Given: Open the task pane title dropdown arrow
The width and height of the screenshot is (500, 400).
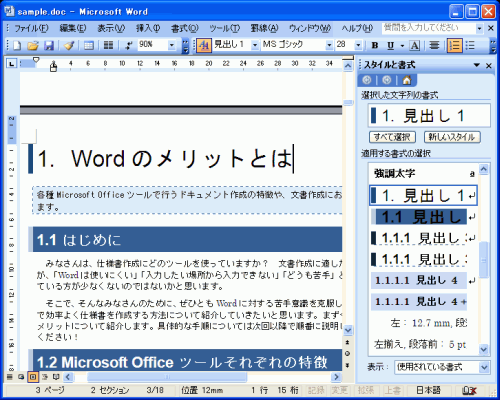Looking at the screenshot, I should [x=477, y=65].
